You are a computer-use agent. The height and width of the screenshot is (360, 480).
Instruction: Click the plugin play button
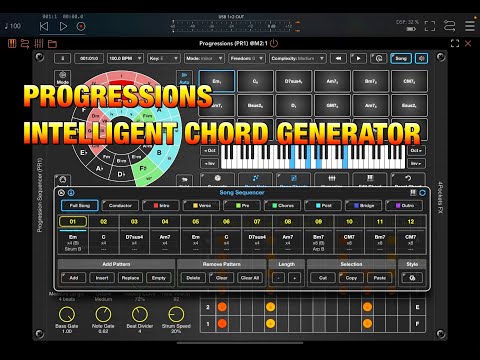(x=358, y=58)
